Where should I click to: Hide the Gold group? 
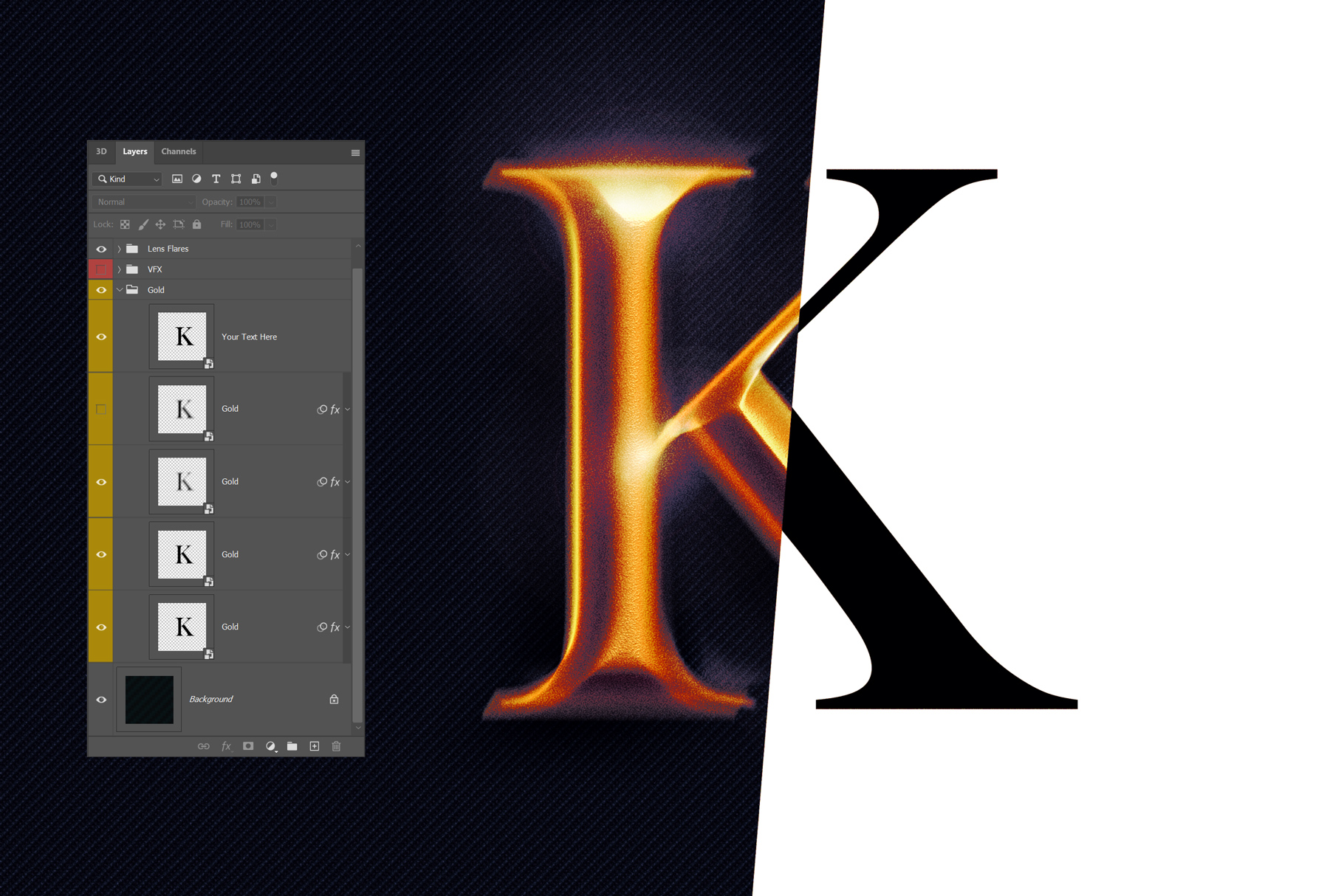pyautogui.click(x=101, y=290)
